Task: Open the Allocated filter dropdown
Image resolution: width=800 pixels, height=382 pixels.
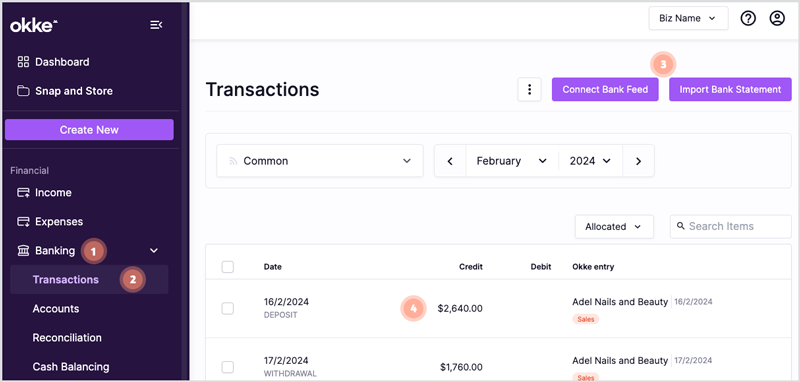Action: pyautogui.click(x=614, y=226)
